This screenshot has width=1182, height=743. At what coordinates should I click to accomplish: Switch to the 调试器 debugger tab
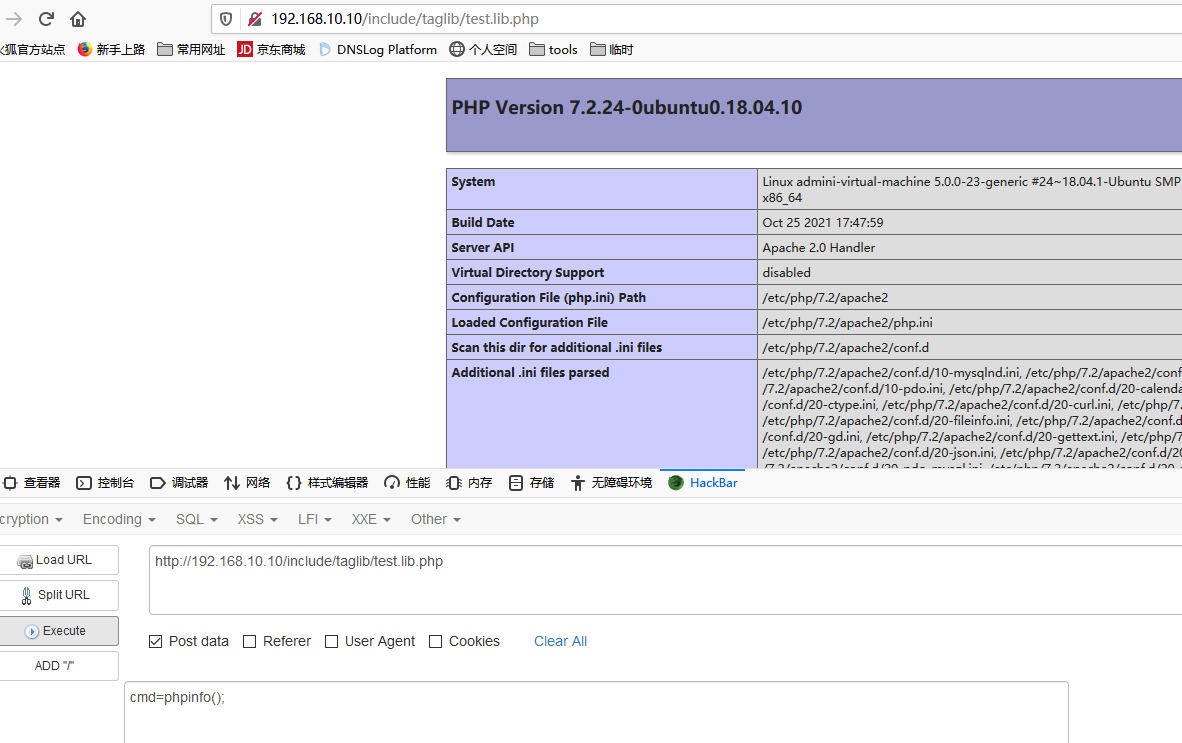coord(179,483)
